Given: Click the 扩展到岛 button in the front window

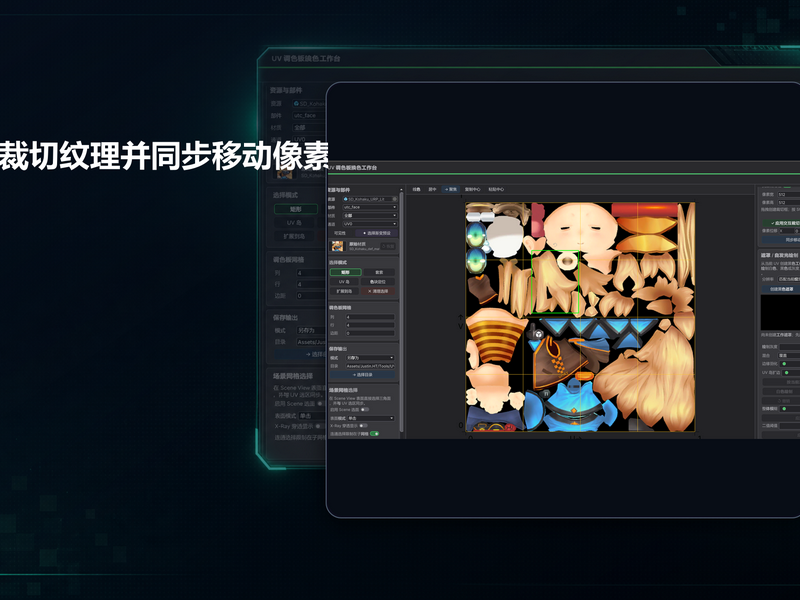Looking at the screenshot, I should tap(344, 291).
